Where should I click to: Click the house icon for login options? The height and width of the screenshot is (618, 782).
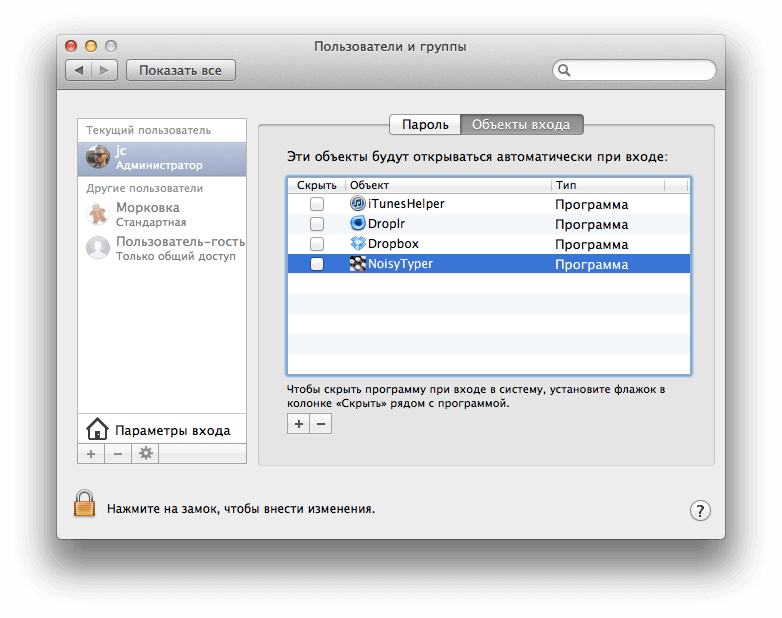coord(97,429)
